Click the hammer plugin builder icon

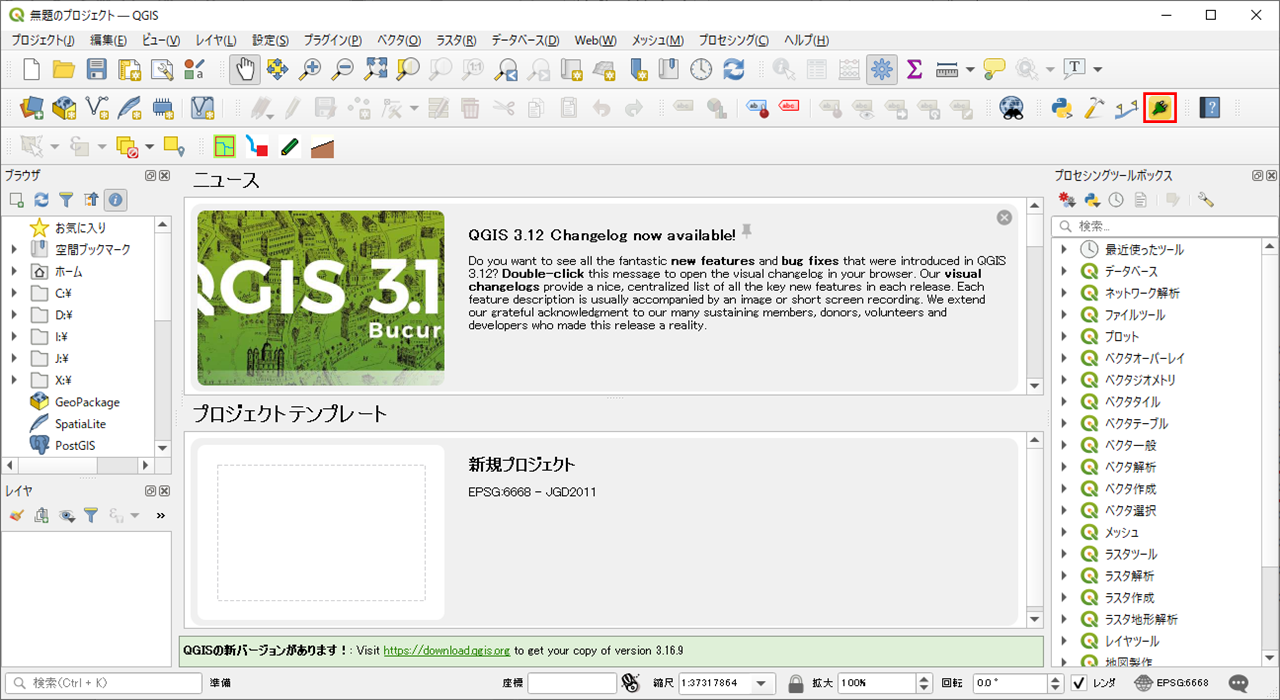pyautogui.click(x=1095, y=107)
